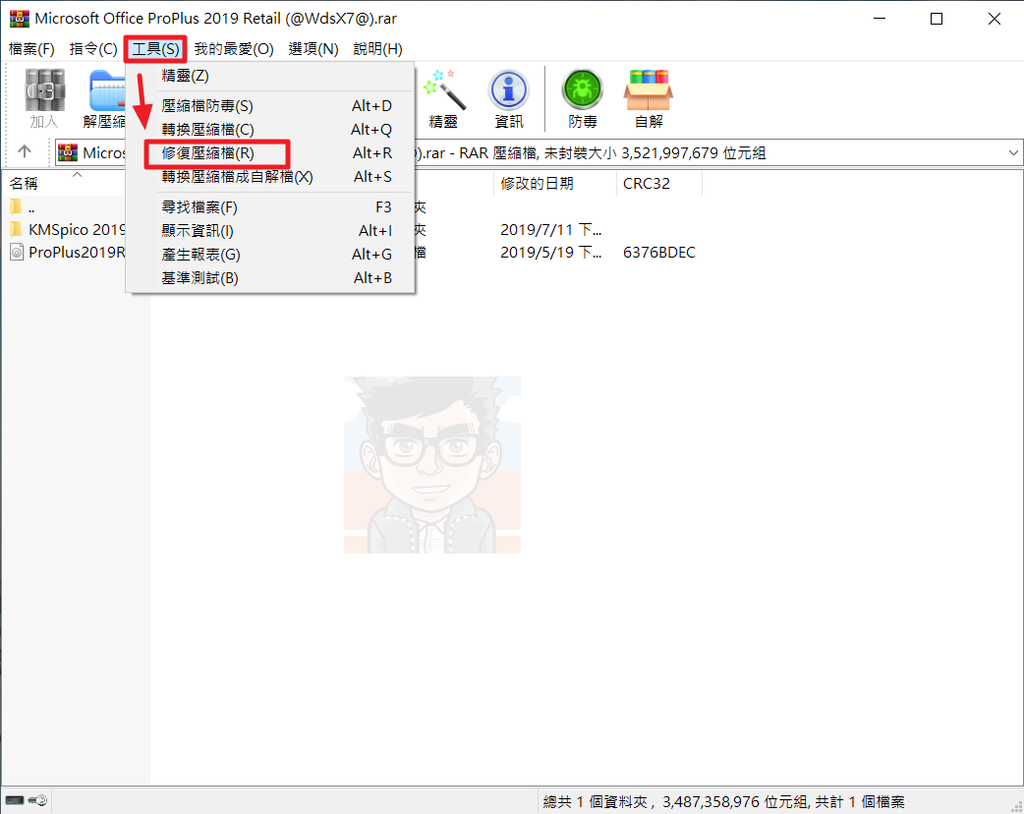Sort by CRC32 column header
Image resolution: width=1024 pixels, height=814 pixels.
pos(658,184)
